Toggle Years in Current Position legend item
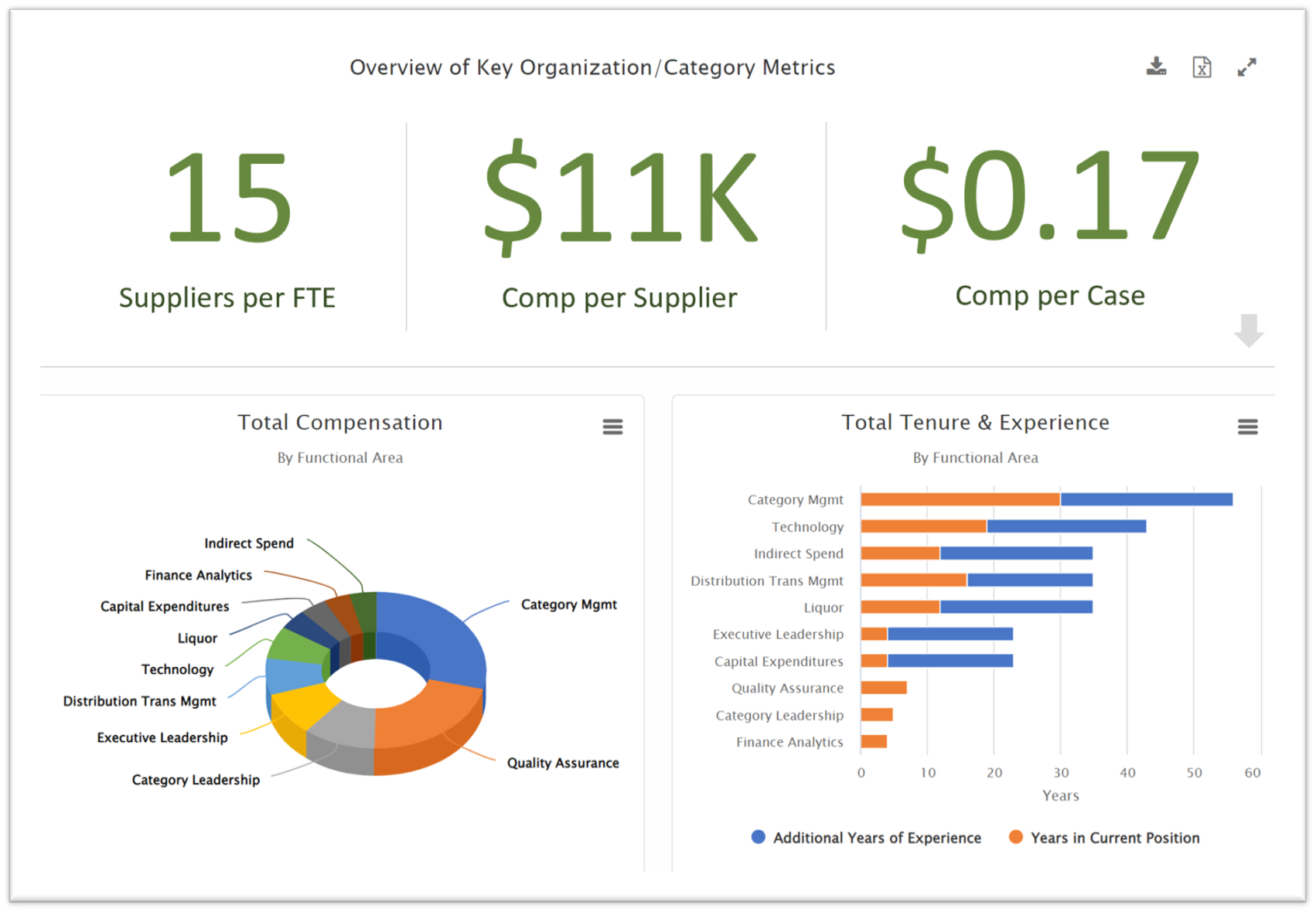Viewport: 1316px width, 912px height. coord(1104,838)
